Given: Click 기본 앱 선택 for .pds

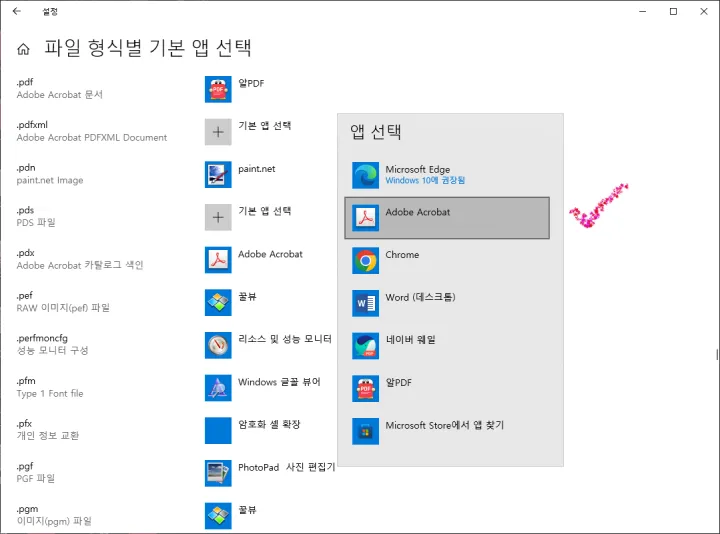Looking at the screenshot, I should pos(264,211).
